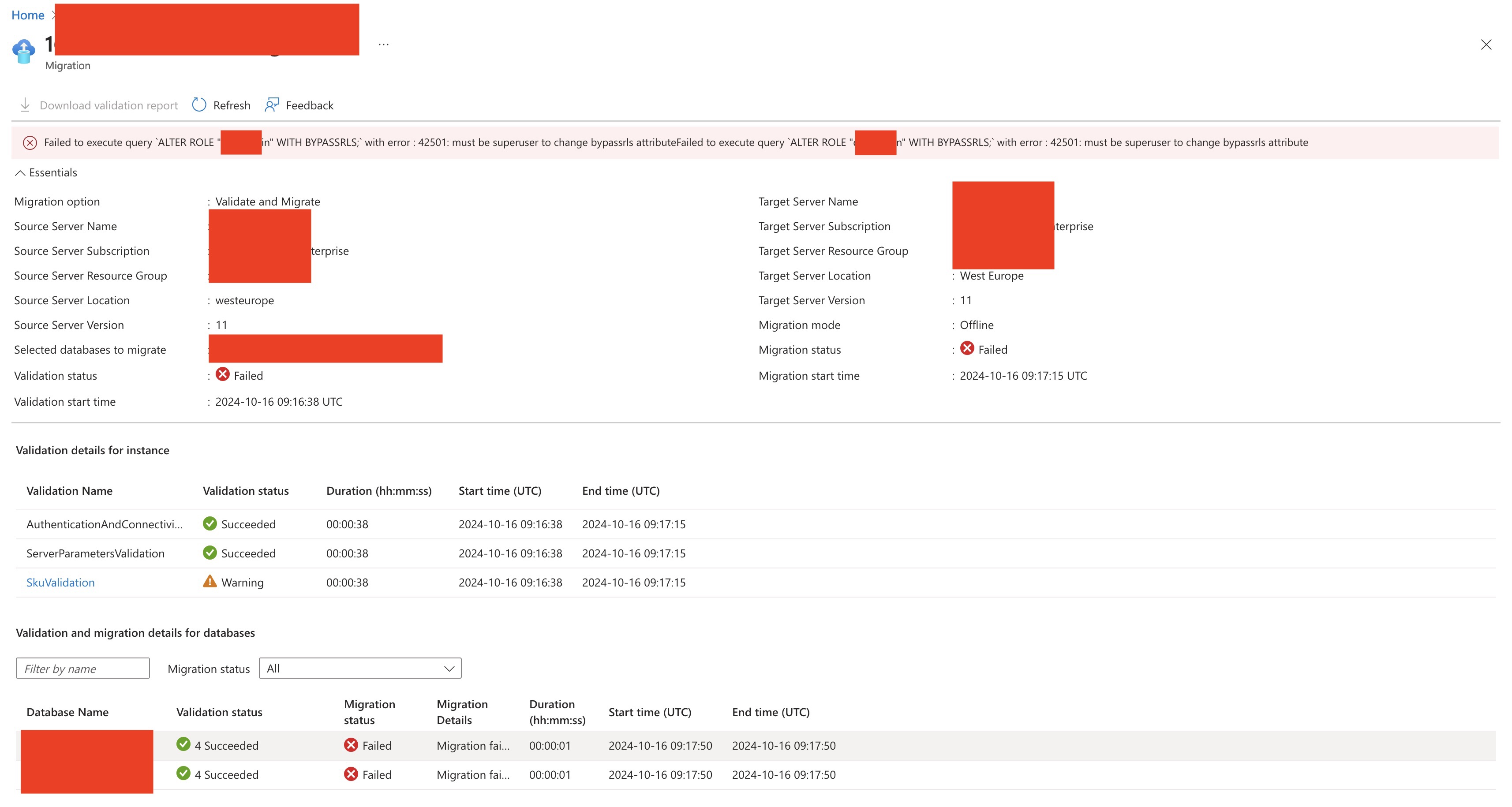Open the SkuValidation warning details

coord(59,581)
